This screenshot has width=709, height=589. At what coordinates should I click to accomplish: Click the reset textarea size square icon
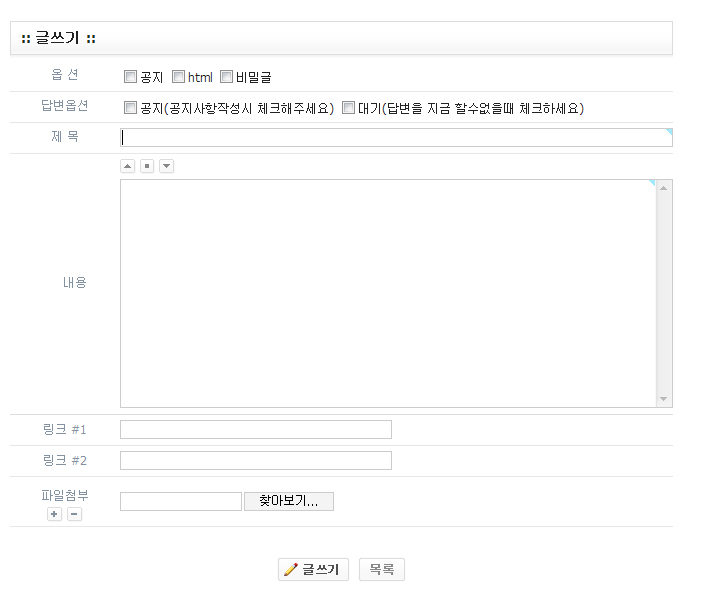pyautogui.click(x=147, y=166)
